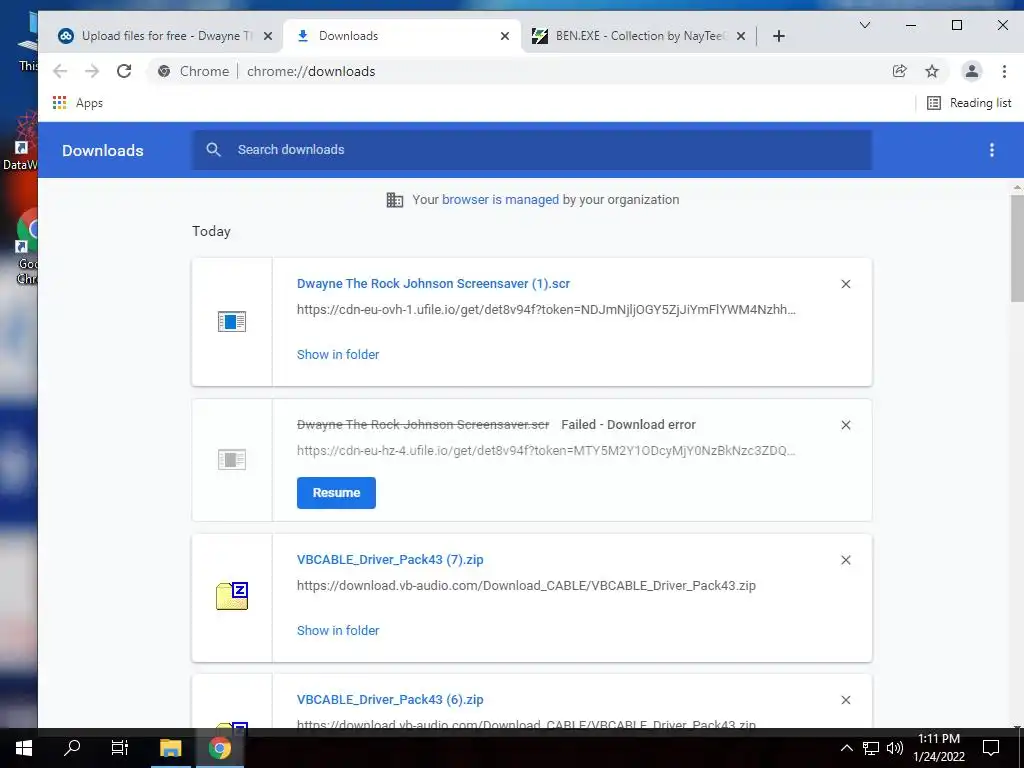Click the page vertical scrollbar thumb
Image resolution: width=1024 pixels, height=768 pixels.
[x=1017, y=248]
